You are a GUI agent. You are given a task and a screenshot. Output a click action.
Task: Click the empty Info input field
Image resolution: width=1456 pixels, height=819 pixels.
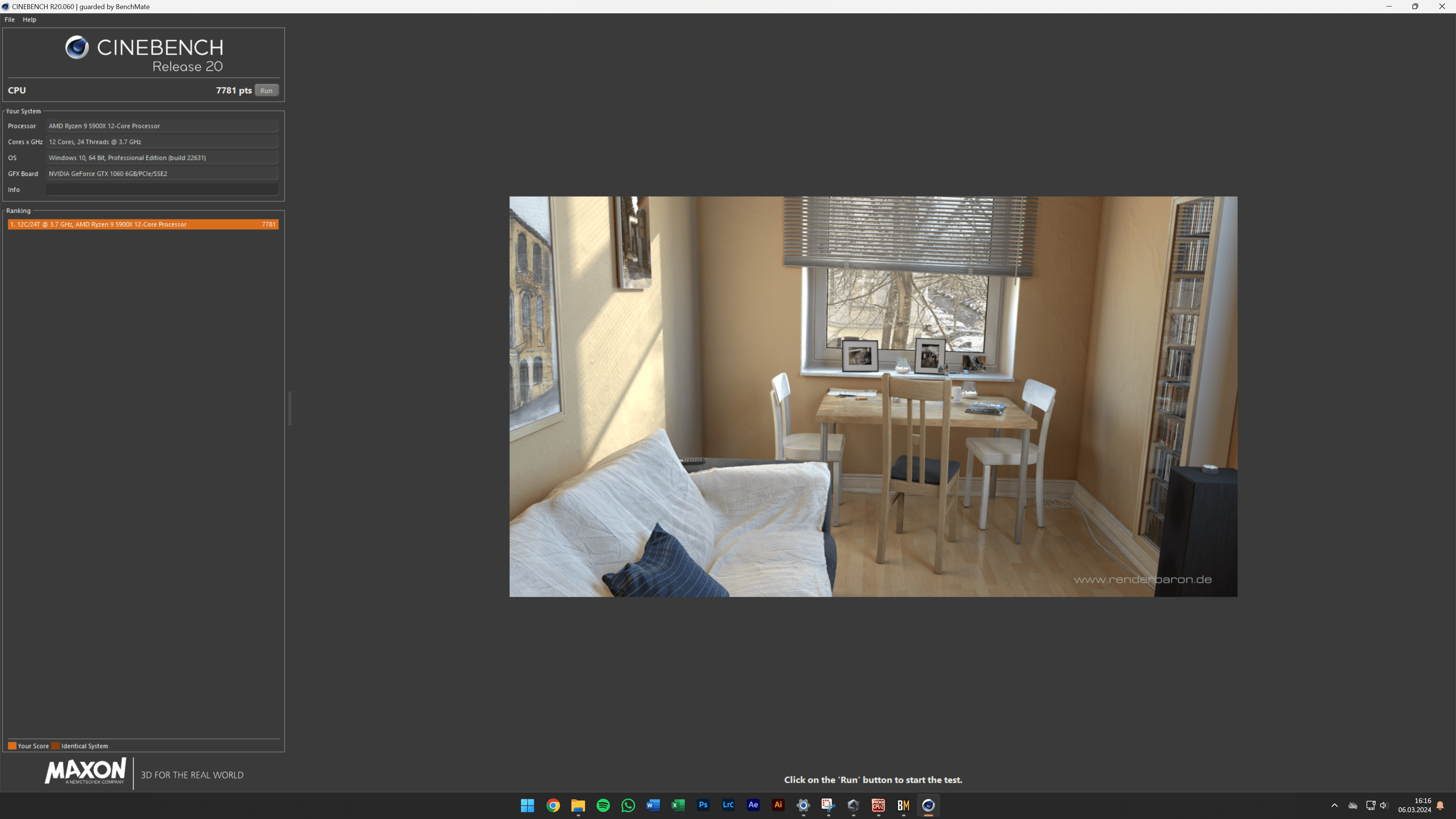[x=162, y=189]
